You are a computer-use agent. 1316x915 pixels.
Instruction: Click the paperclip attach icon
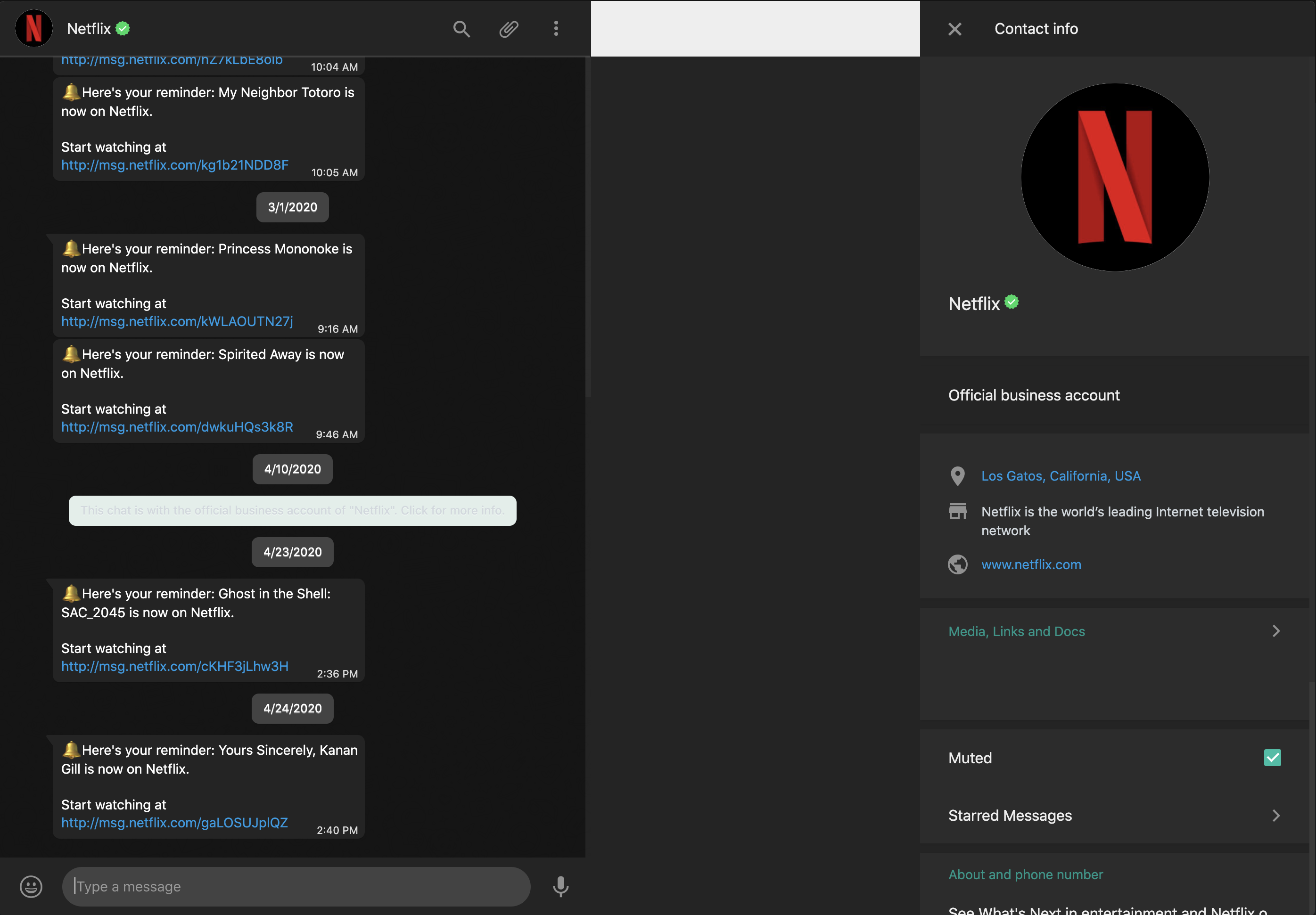[509, 29]
